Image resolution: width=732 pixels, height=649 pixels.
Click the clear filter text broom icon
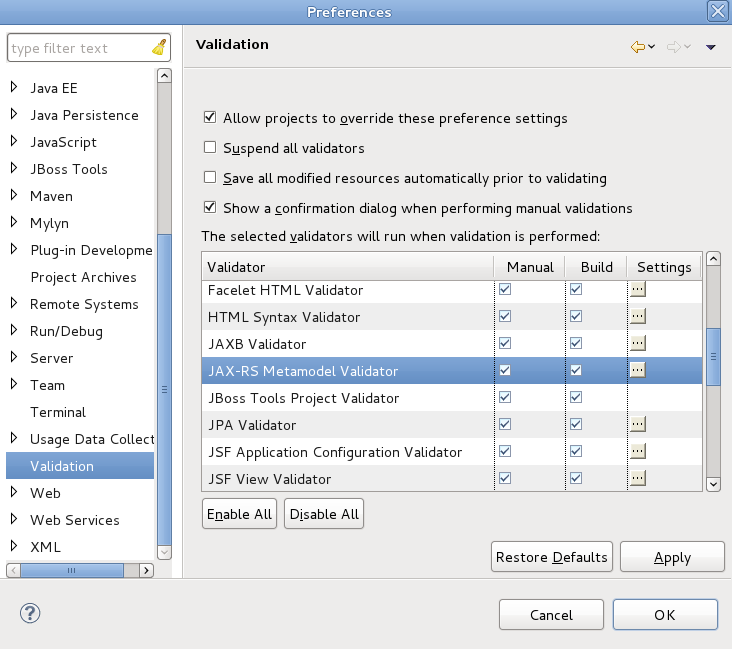159,48
